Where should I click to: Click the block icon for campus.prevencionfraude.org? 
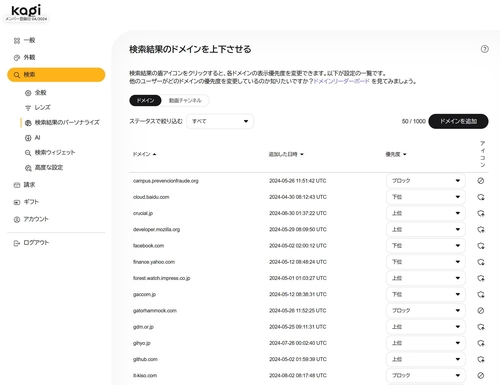[480, 181]
